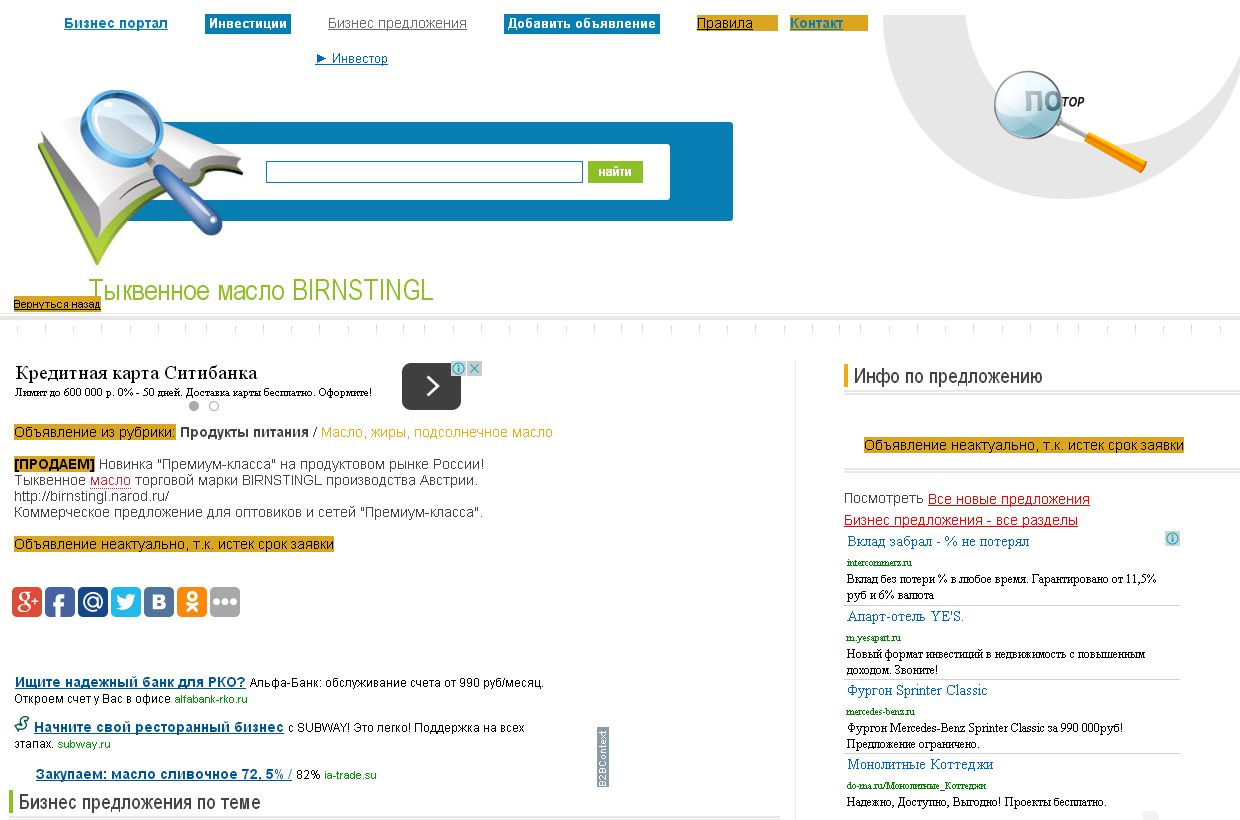Follow the ► Инвестор link

pos(352,58)
